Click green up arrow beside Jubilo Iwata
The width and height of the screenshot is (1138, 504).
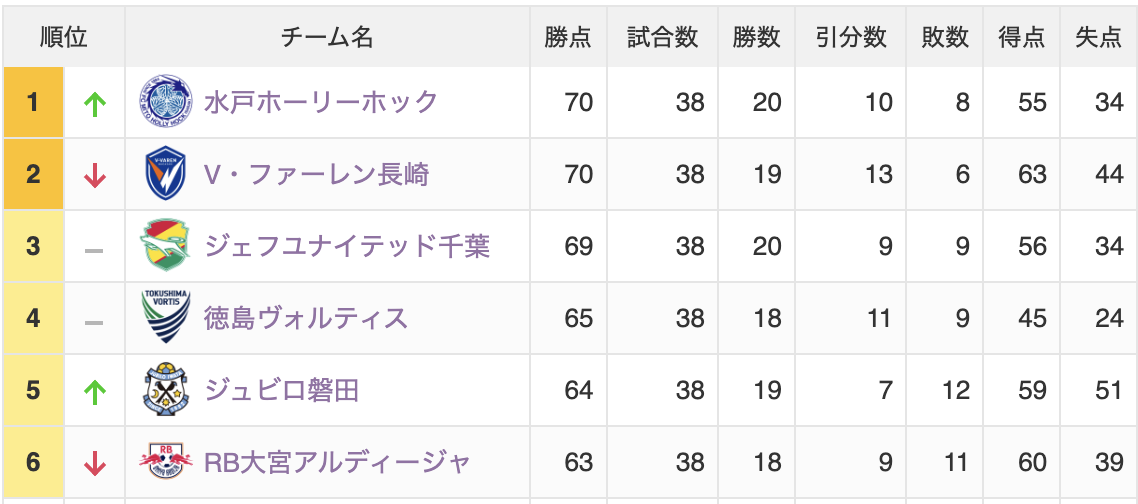coord(95,391)
